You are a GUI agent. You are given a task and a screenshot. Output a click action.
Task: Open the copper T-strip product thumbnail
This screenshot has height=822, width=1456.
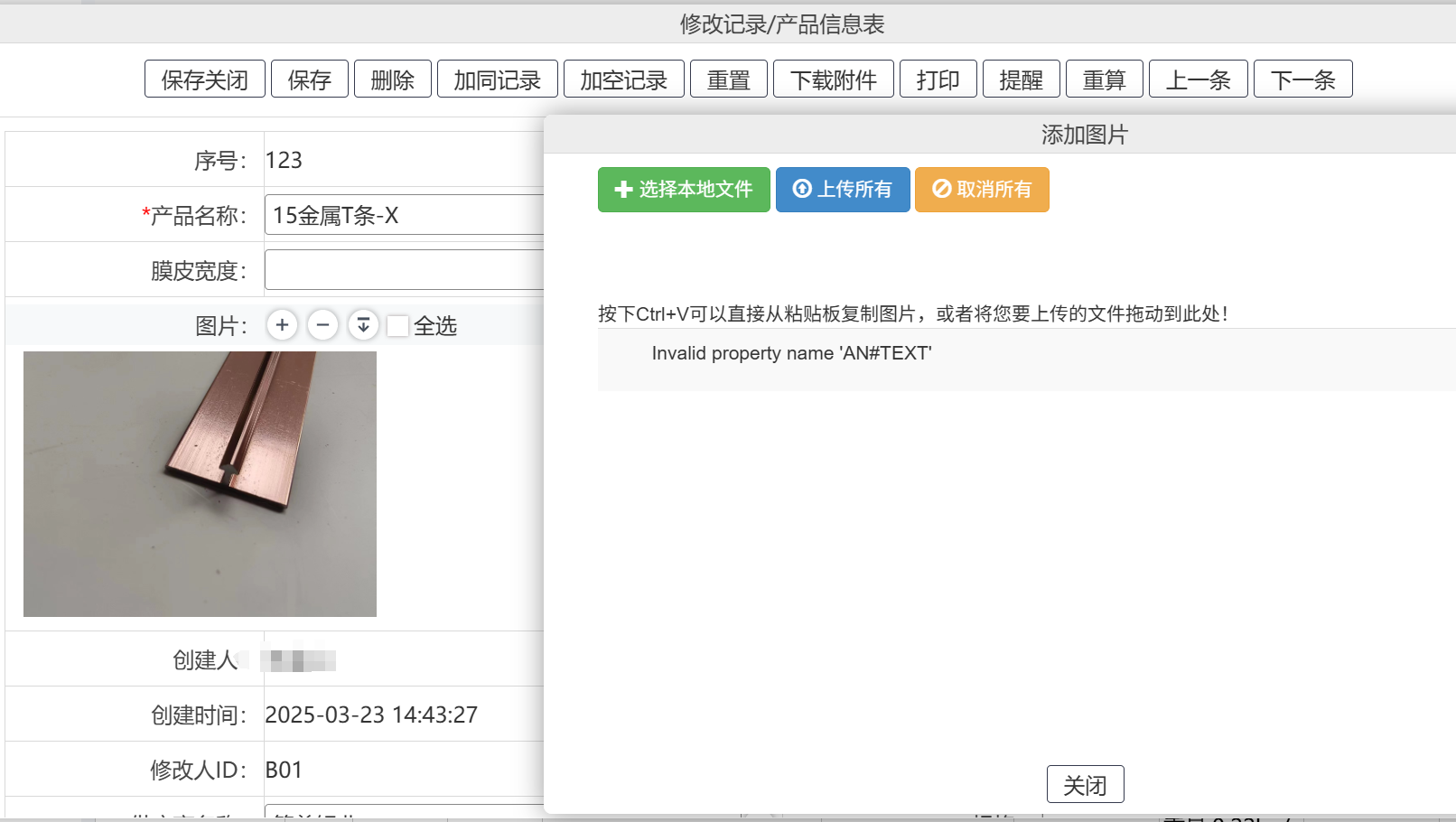(x=200, y=484)
